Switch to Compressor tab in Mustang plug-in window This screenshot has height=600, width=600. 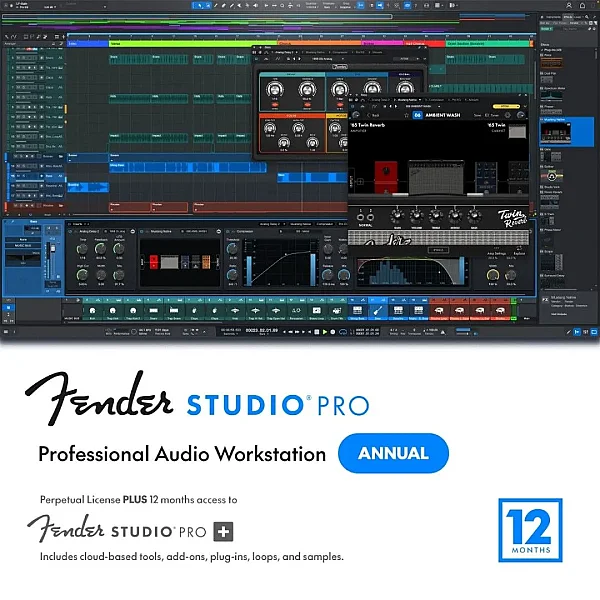point(435,100)
